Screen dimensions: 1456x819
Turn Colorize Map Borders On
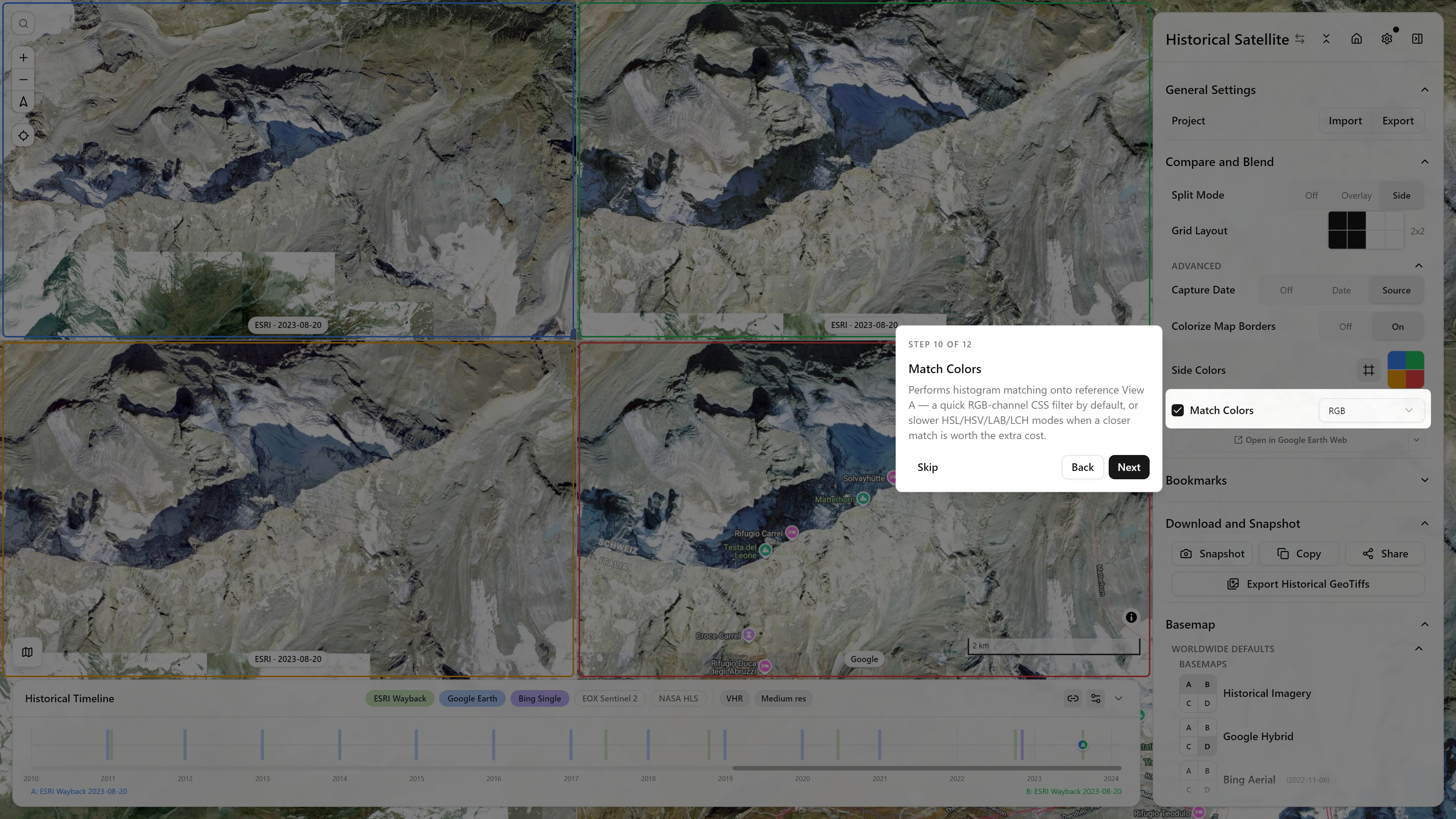point(1397,327)
